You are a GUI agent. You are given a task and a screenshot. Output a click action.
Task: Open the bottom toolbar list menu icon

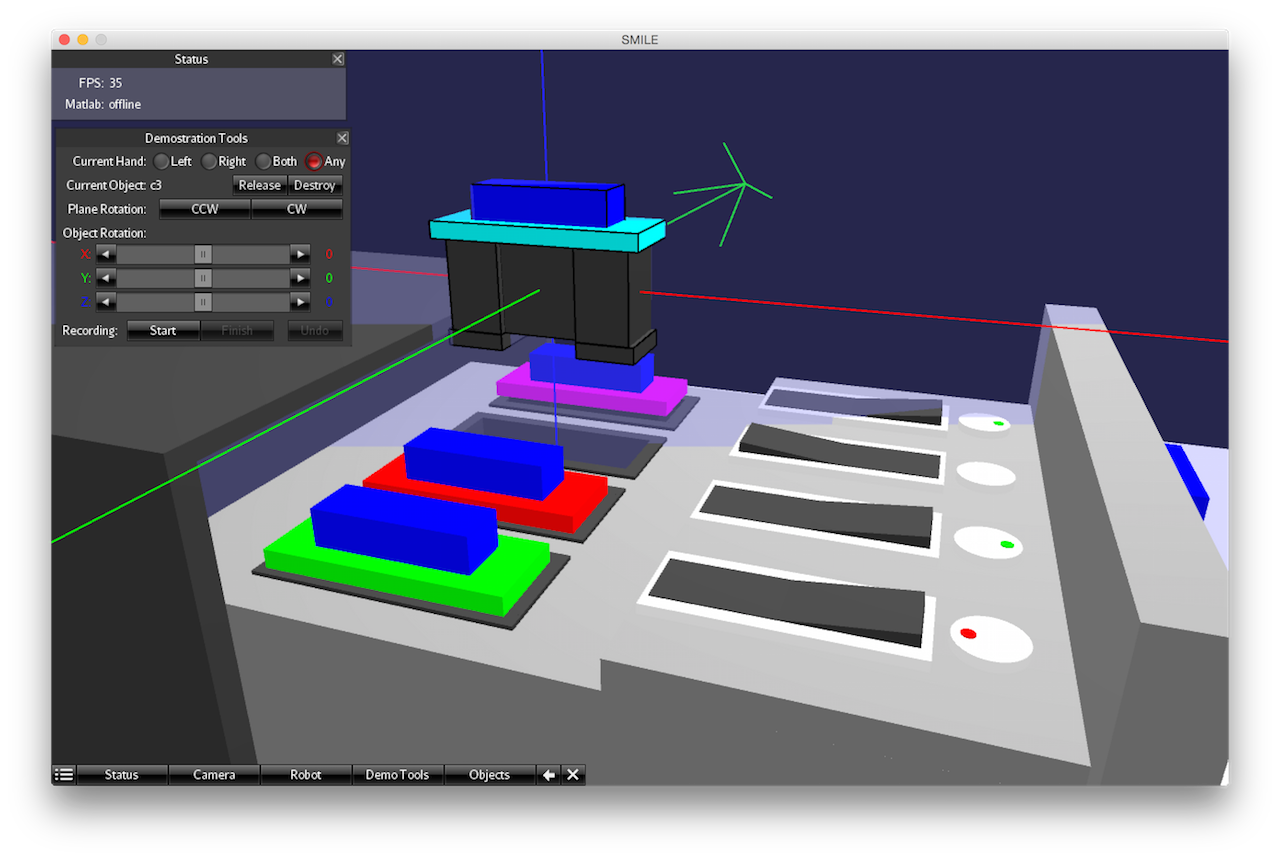[64, 775]
